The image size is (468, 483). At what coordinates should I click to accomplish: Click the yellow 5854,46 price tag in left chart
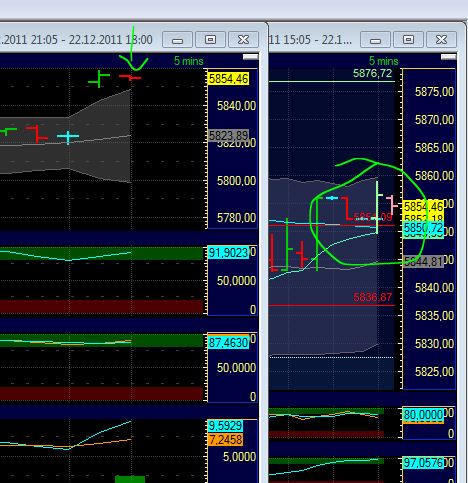[x=228, y=79]
